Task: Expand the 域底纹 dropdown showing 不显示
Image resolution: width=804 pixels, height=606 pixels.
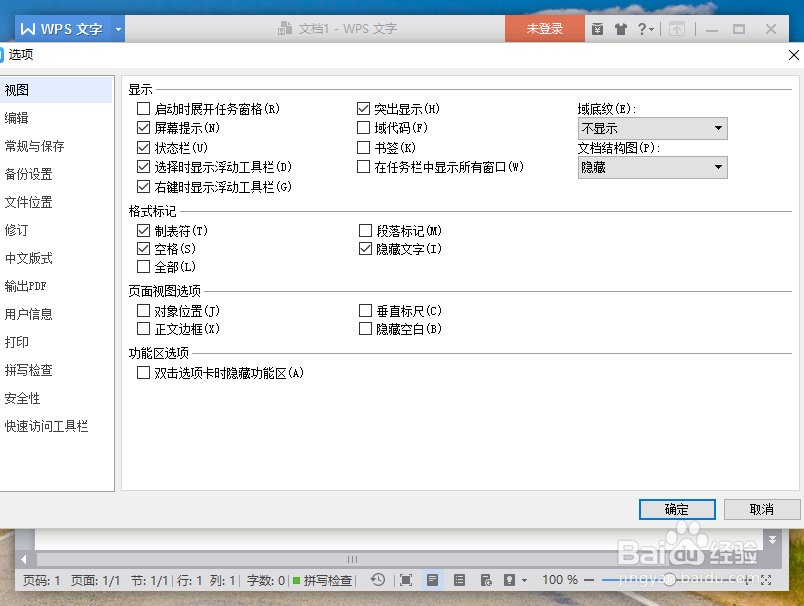Action: 652,128
